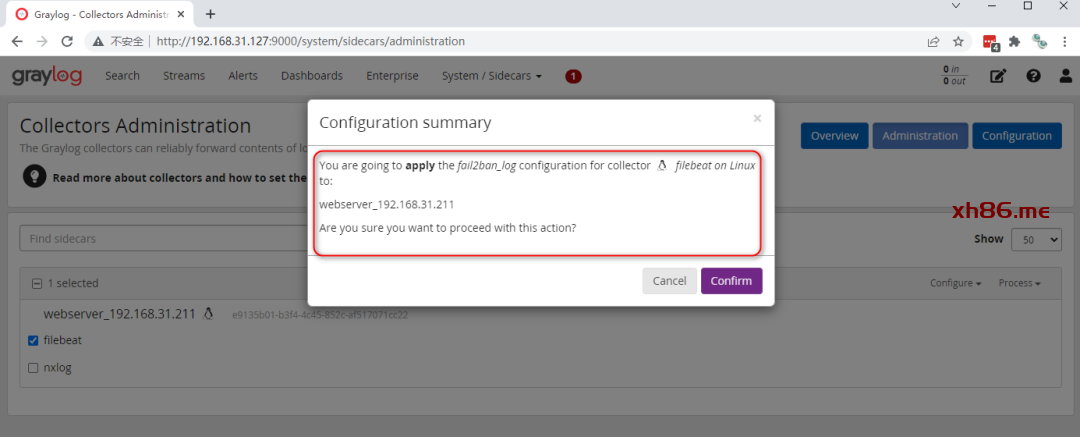This screenshot has width=1080, height=437.
Task: Reload the page
Action: pyautogui.click(x=68, y=42)
